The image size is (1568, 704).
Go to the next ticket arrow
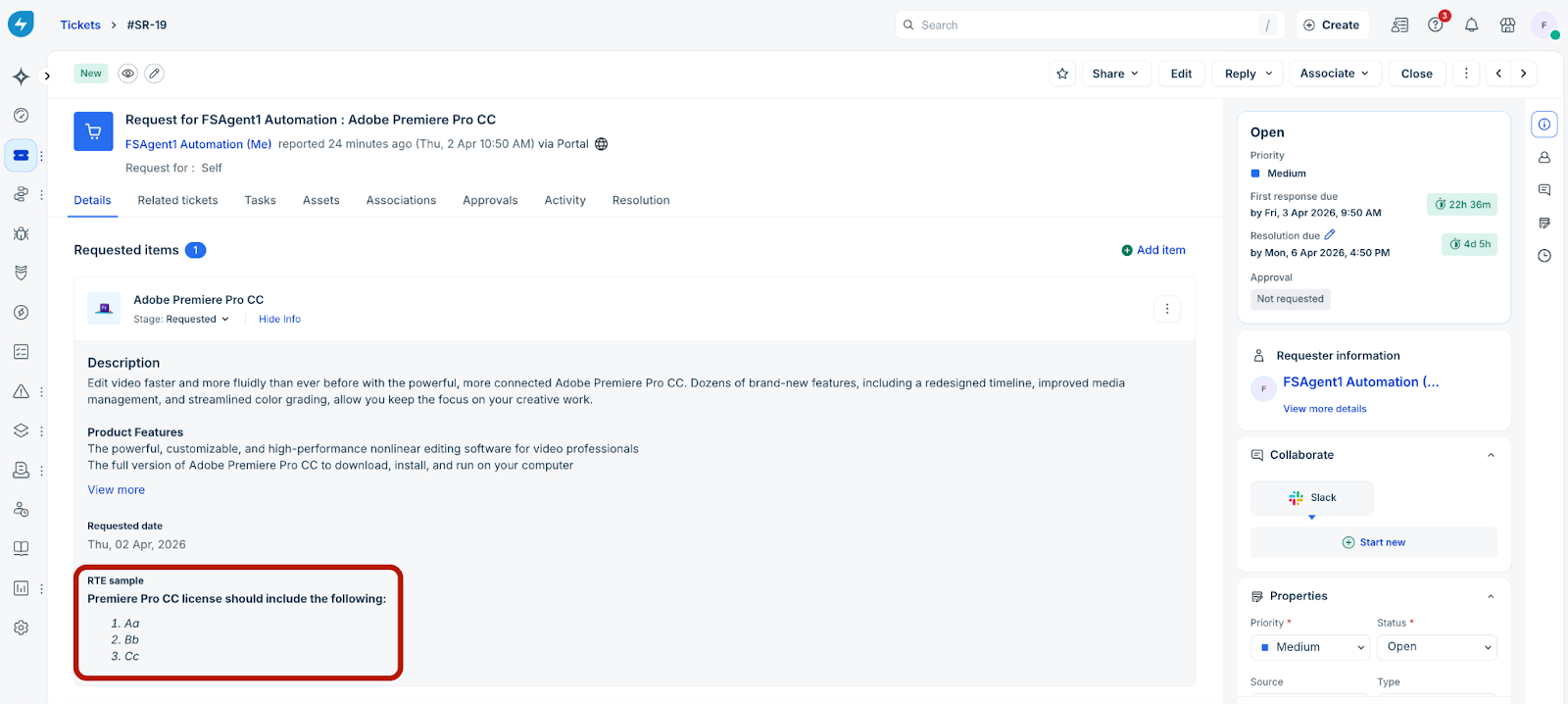pos(1524,74)
